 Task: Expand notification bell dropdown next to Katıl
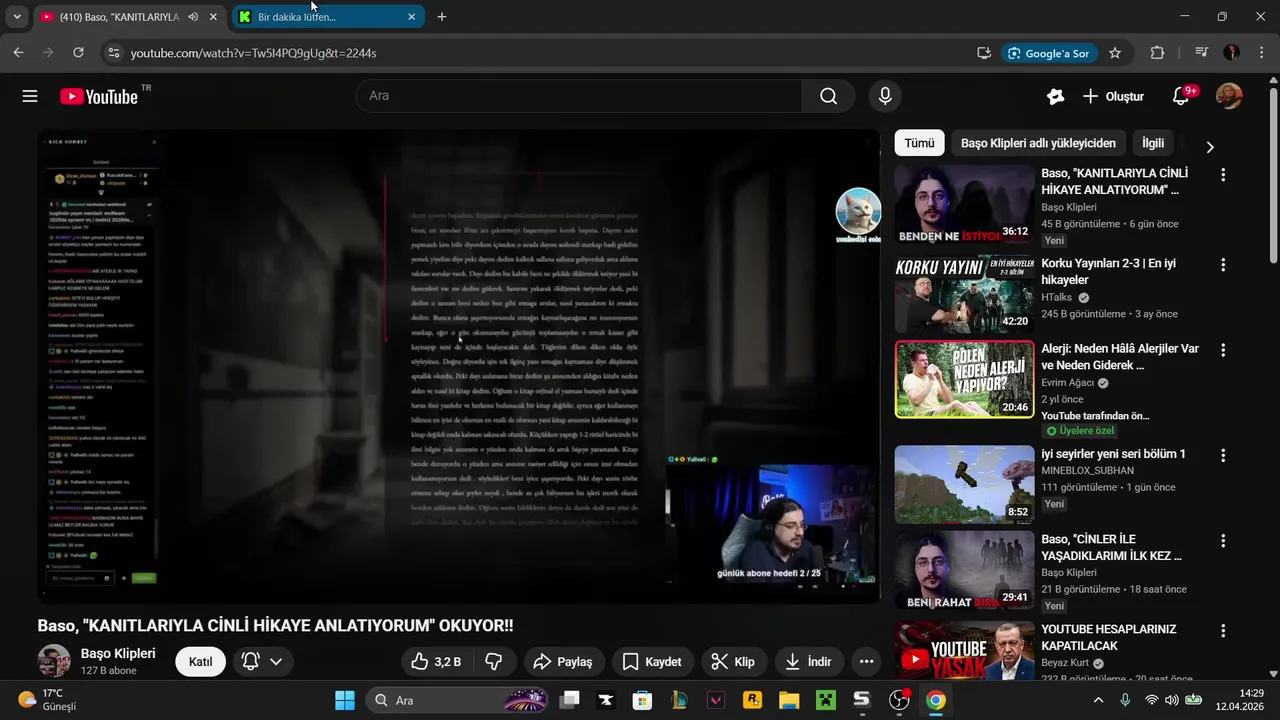pyautogui.click(x=276, y=662)
